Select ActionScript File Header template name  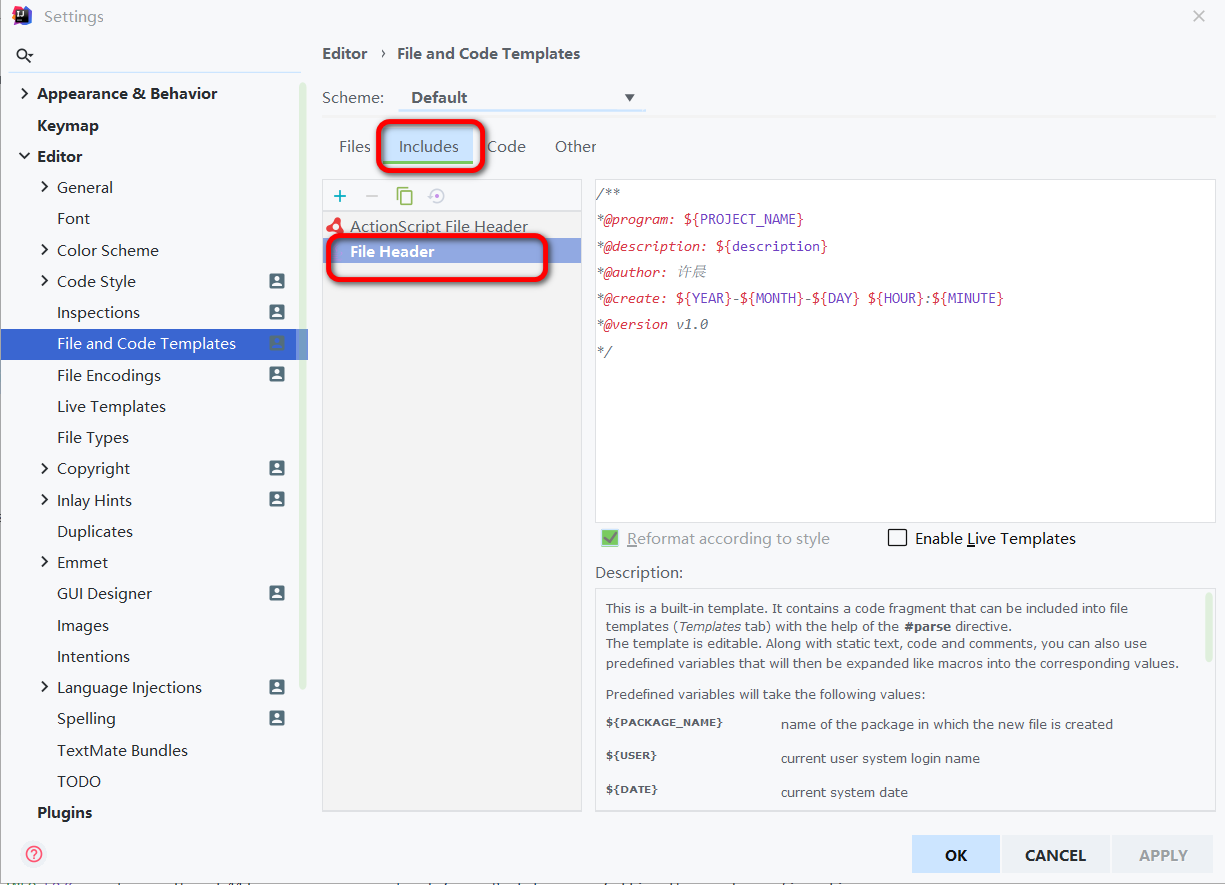(x=439, y=226)
